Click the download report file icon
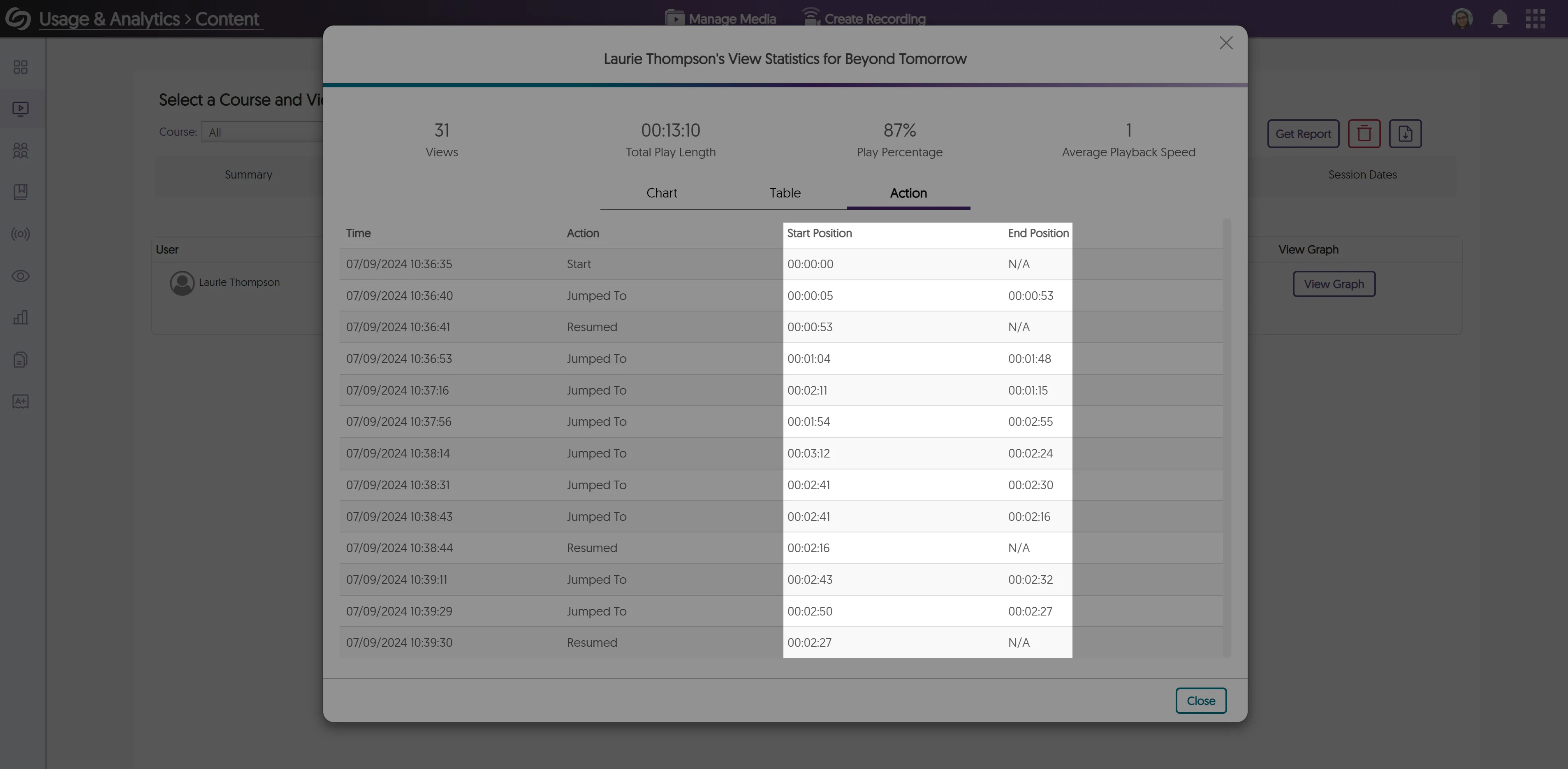This screenshot has width=1568, height=769. tap(1406, 133)
